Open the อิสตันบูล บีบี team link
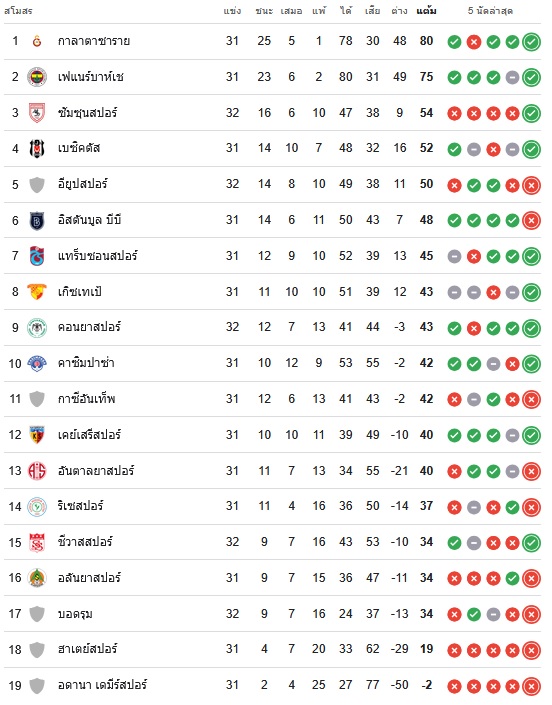The image size is (552, 705). (x=89, y=220)
